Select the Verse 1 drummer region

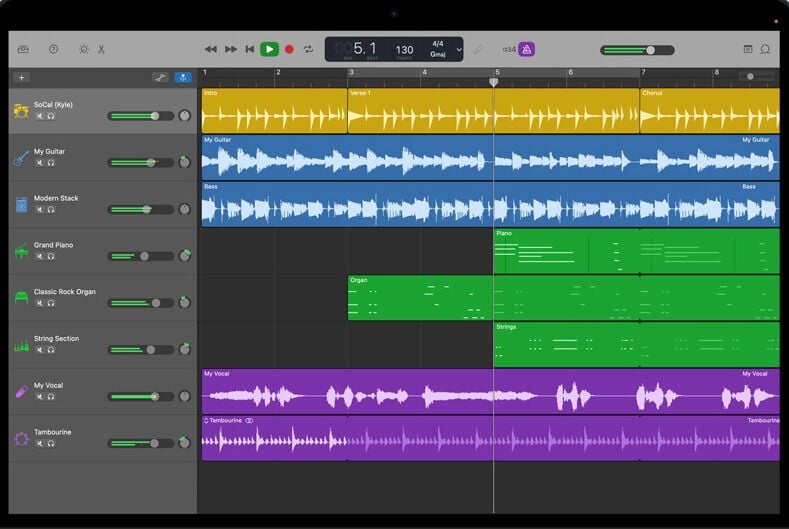click(x=493, y=111)
